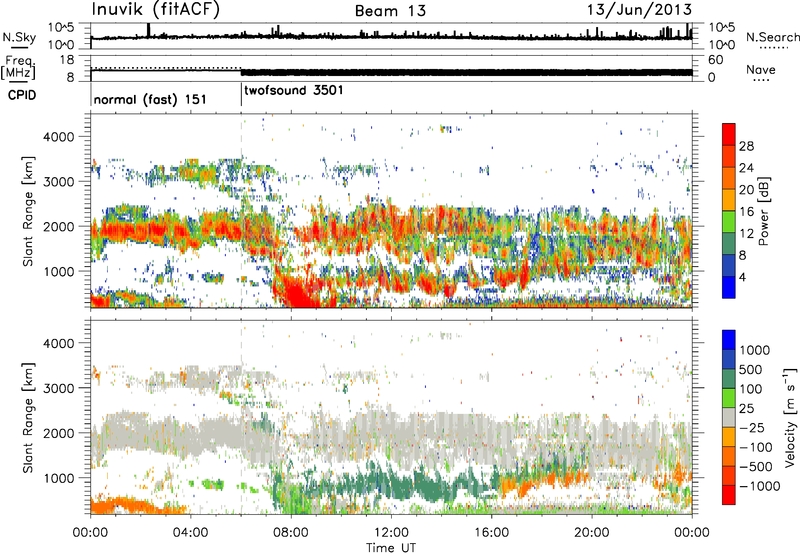Click the dashed CPID change line in power panel
800x554 pixels.
coord(241,211)
